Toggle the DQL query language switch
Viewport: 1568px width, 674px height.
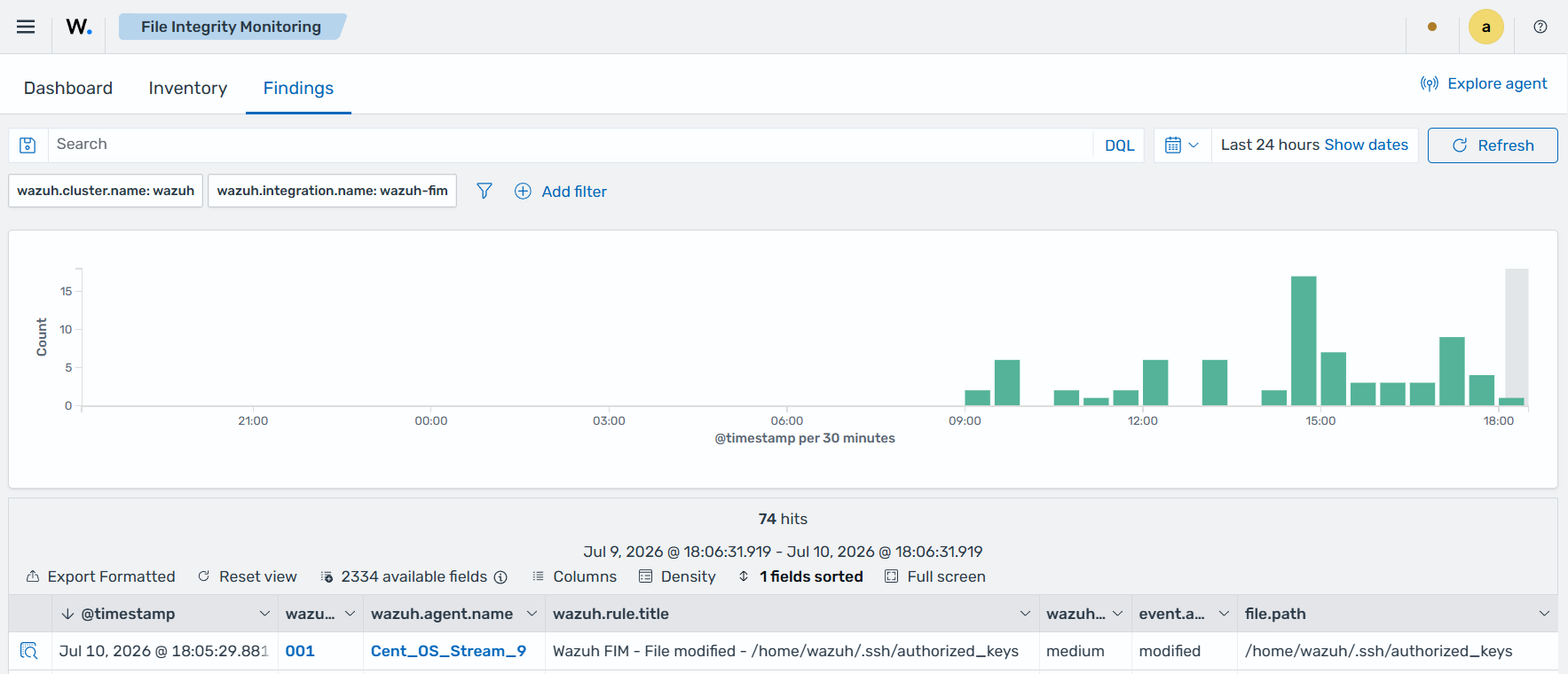[x=1119, y=145]
